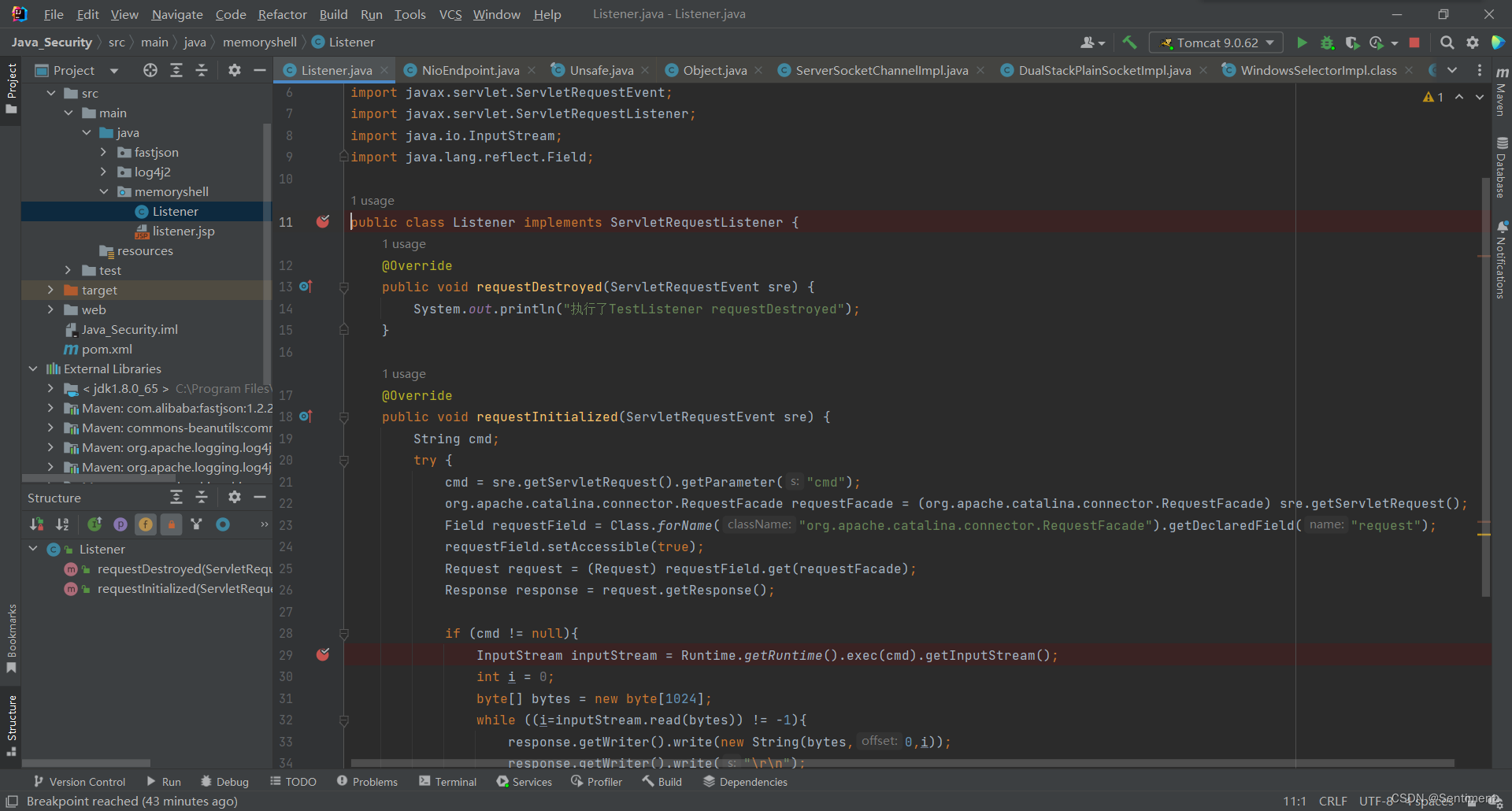The height and width of the screenshot is (811, 1512).
Task: Close the Listener.java editor tab
Action: (384, 70)
